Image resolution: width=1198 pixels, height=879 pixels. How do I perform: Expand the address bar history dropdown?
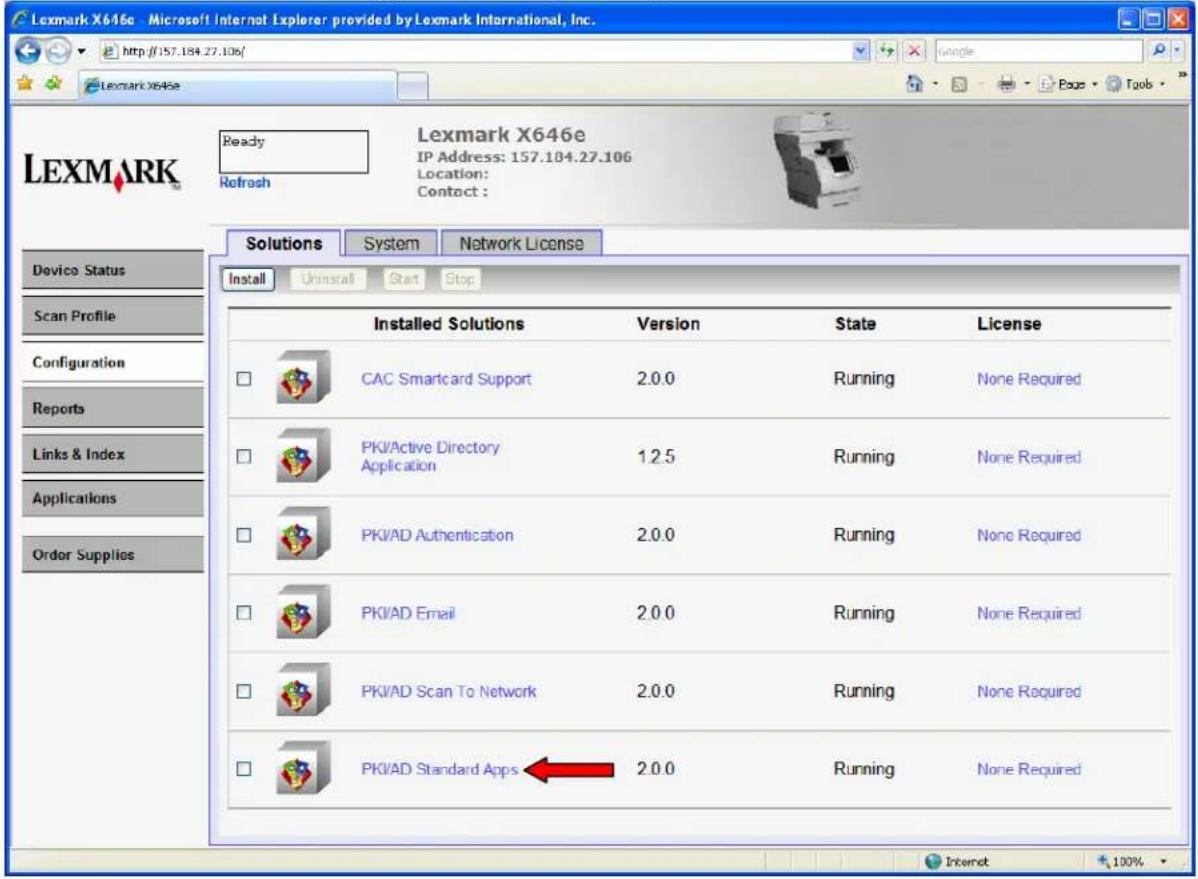860,51
